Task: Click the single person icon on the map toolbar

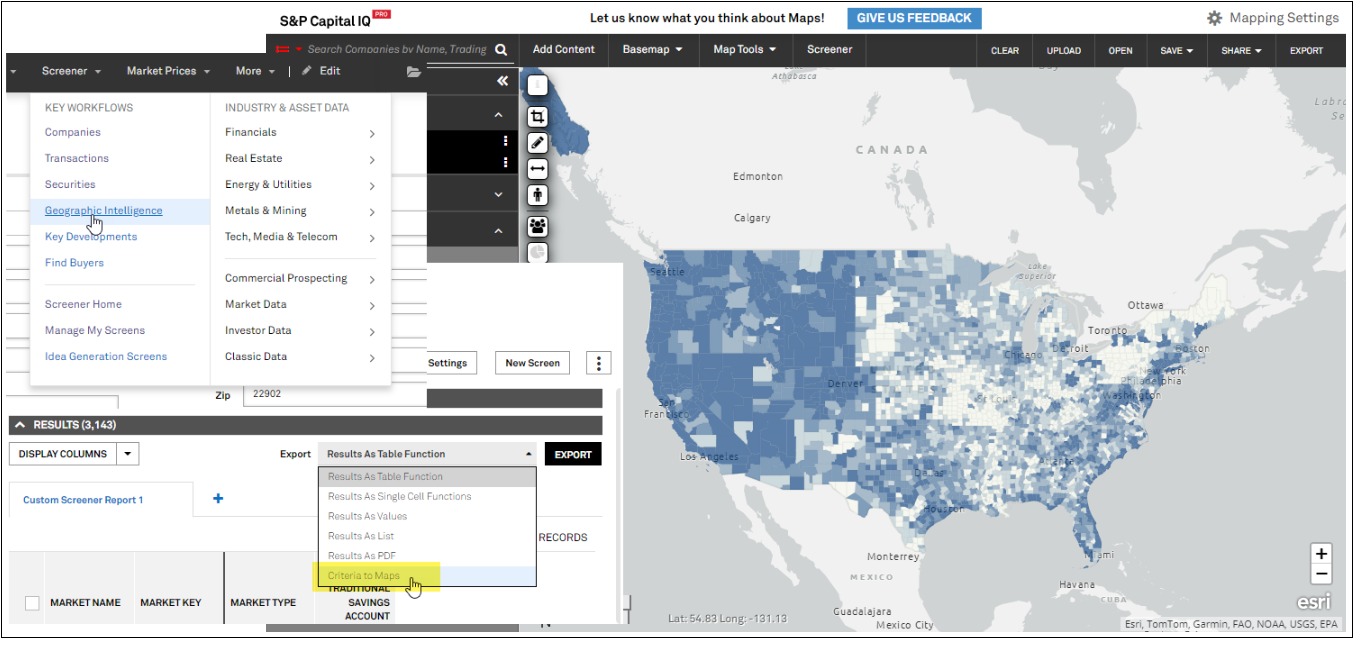Action: point(537,195)
